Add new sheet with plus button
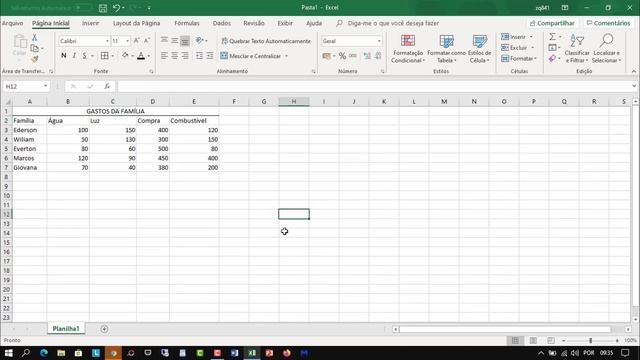The height and width of the screenshot is (360, 640). 104,329
